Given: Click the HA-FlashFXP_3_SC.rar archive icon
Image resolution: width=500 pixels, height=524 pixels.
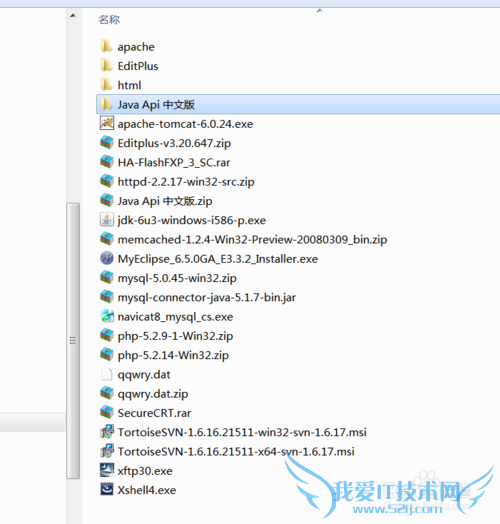Looking at the screenshot, I should click(x=107, y=162).
